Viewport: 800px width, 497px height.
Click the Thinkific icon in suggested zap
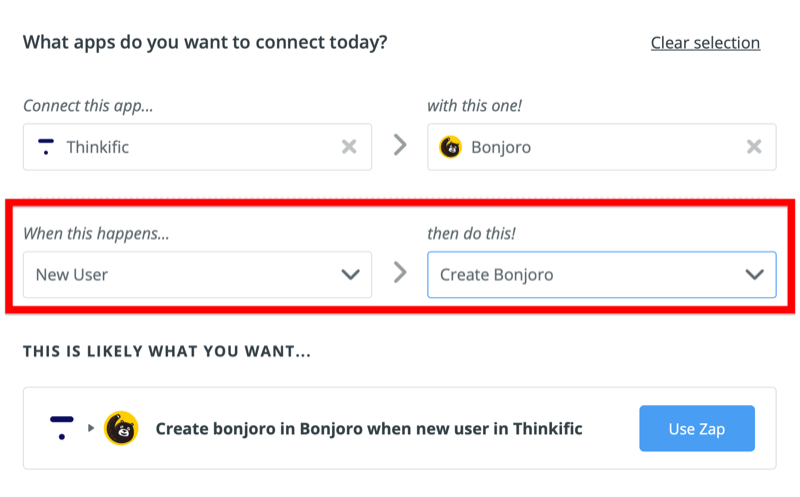62,428
